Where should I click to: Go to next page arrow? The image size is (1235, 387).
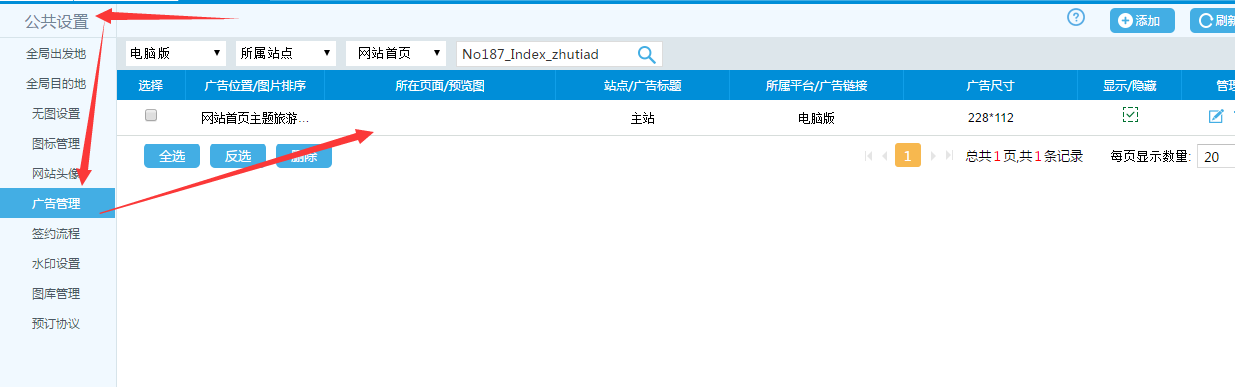coord(933,156)
